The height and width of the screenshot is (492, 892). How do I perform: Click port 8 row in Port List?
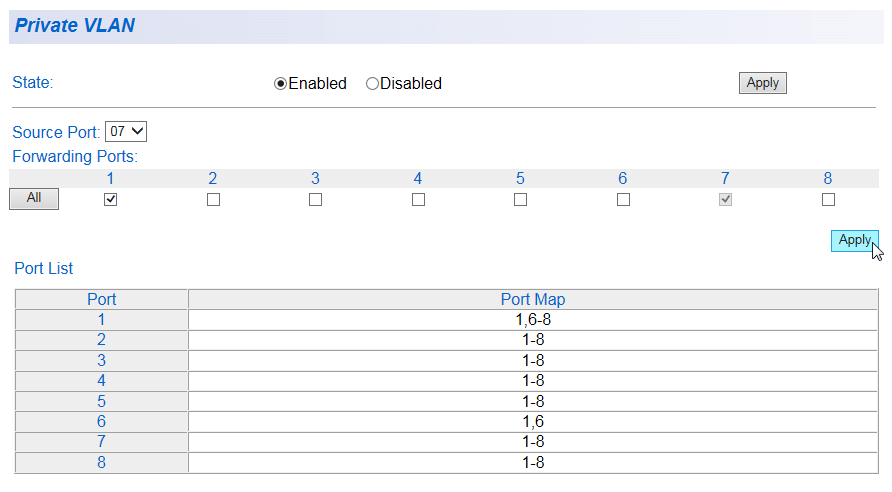102,462
